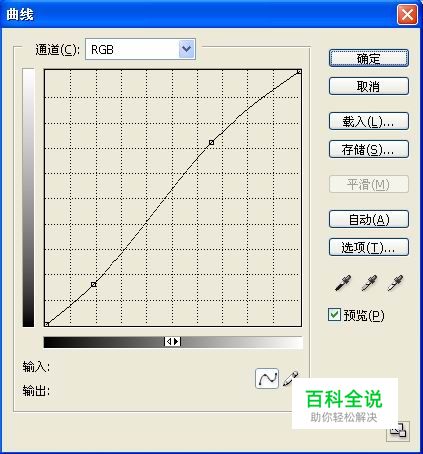
Task: Select the white point eyedropper
Action: pyautogui.click(x=395, y=283)
